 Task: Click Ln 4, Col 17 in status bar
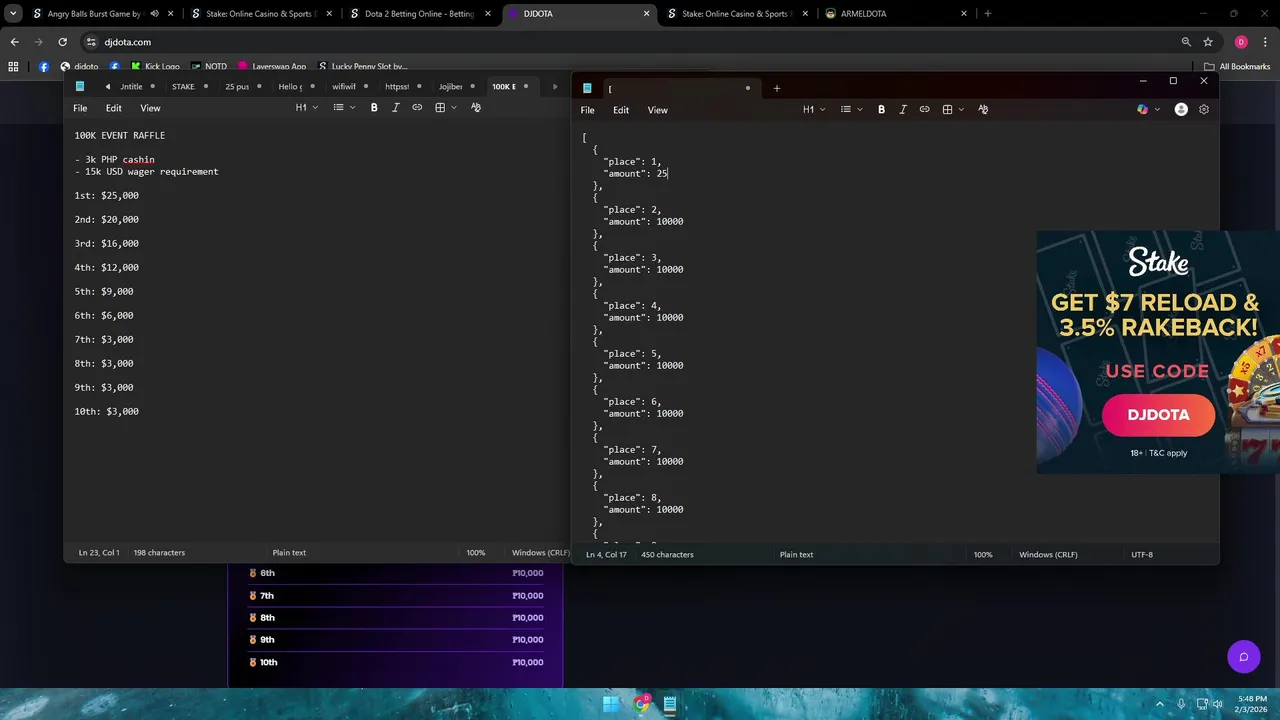click(606, 554)
